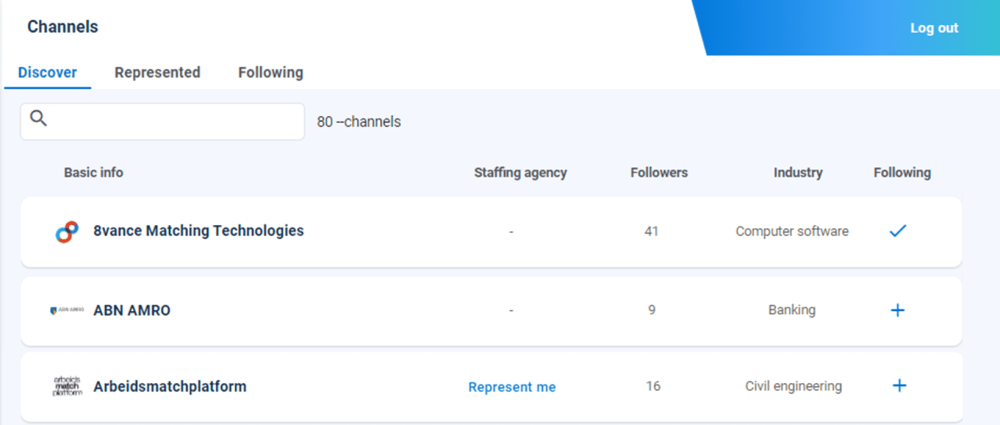Click the Industry column header
1000x425 pixels.
(798, 173)
